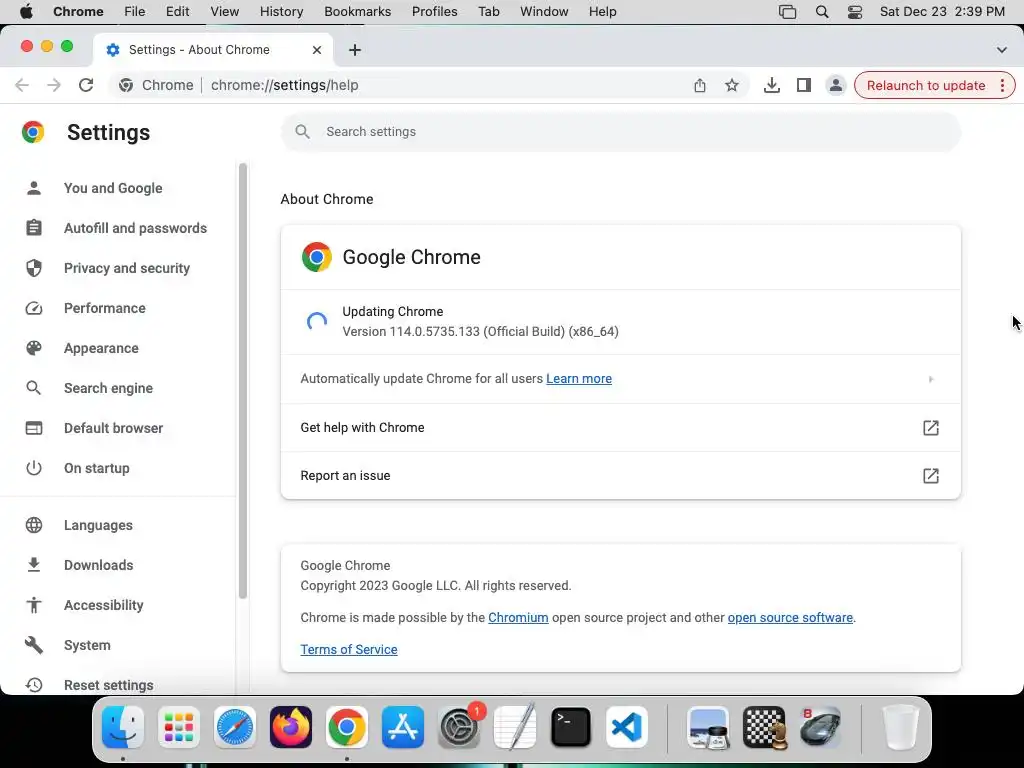
Task: Open the Window menu
Action: pyautogui.click(x=544, y=12)
